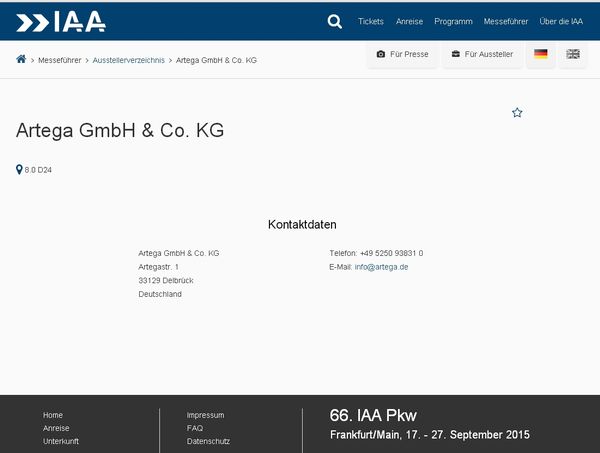600x453 pixels.
Task: Click the Artega GmbH & Co. KG contact name line
Action: point(179,253)
